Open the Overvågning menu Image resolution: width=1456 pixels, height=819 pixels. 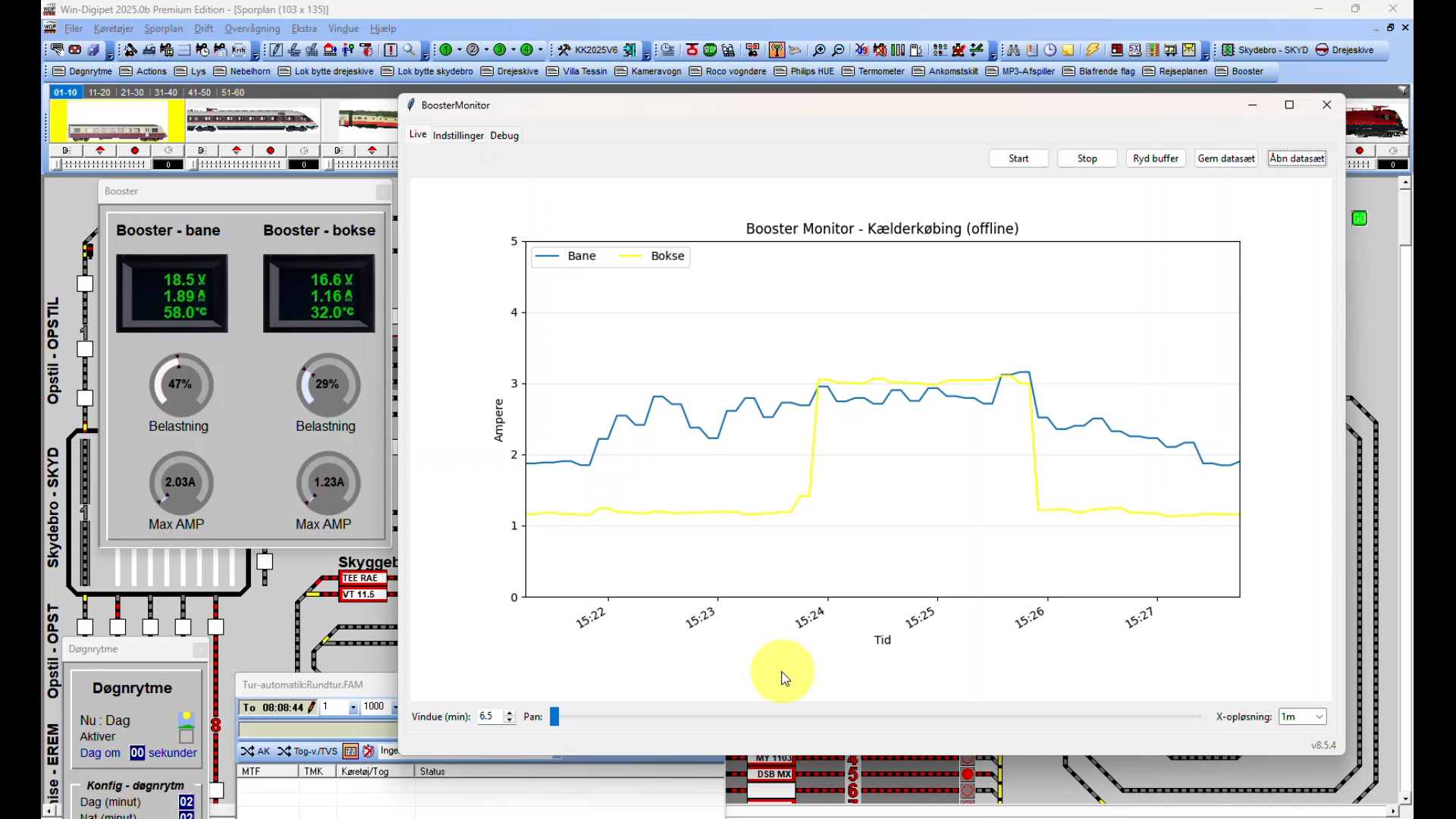(x=252, y=29)
